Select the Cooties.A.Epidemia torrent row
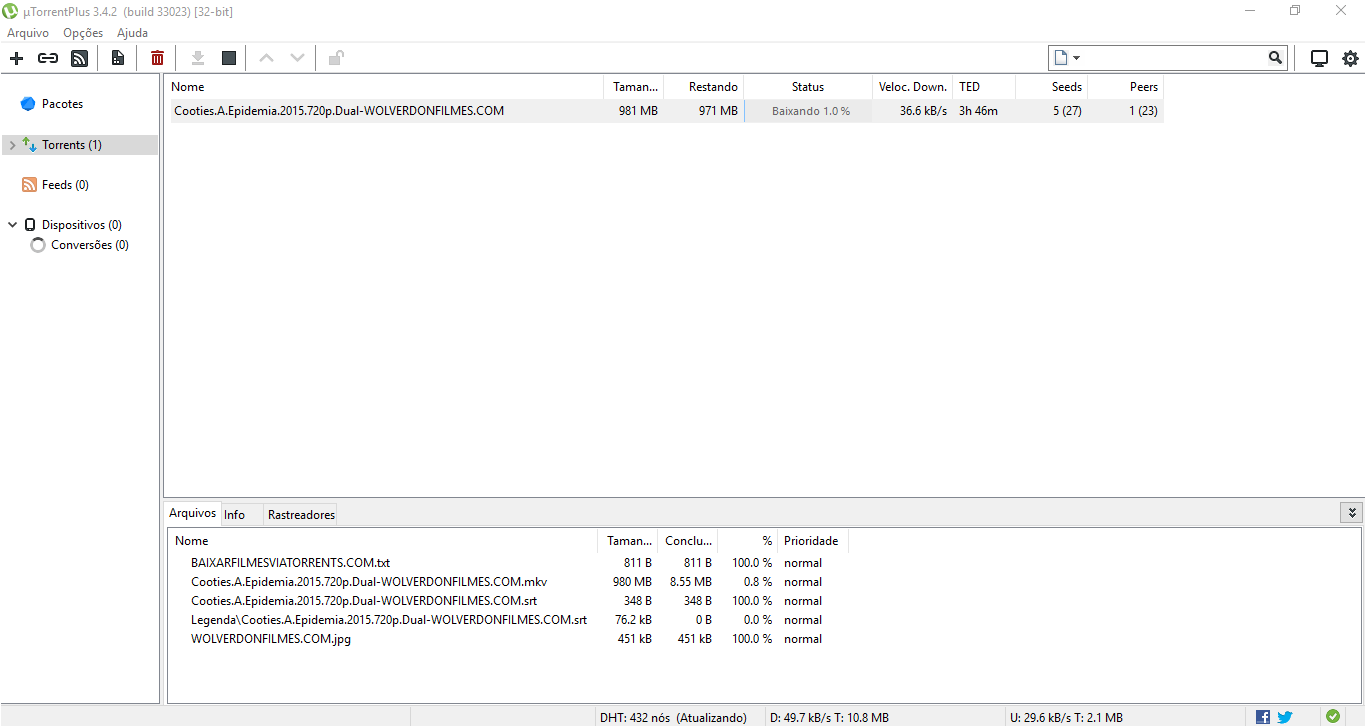Image resolution: width=1366 pixels, height=727 pixels. pyautogui.click(x=665, y=111)
